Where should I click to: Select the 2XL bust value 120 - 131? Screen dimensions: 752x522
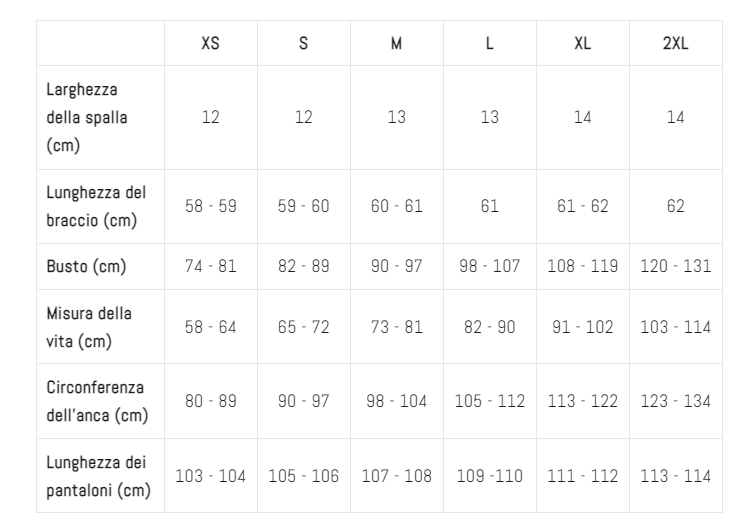(675, 267)
